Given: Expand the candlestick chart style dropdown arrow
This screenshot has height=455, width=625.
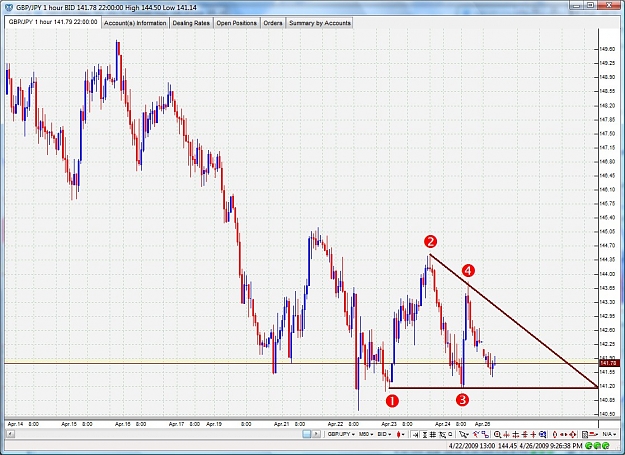Looking at the screenshot, I should (x=403, y=434).
